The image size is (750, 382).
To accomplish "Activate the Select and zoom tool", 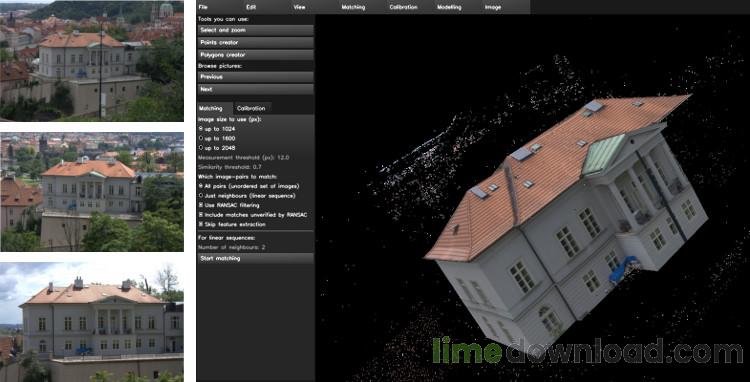I will (255, 30).
